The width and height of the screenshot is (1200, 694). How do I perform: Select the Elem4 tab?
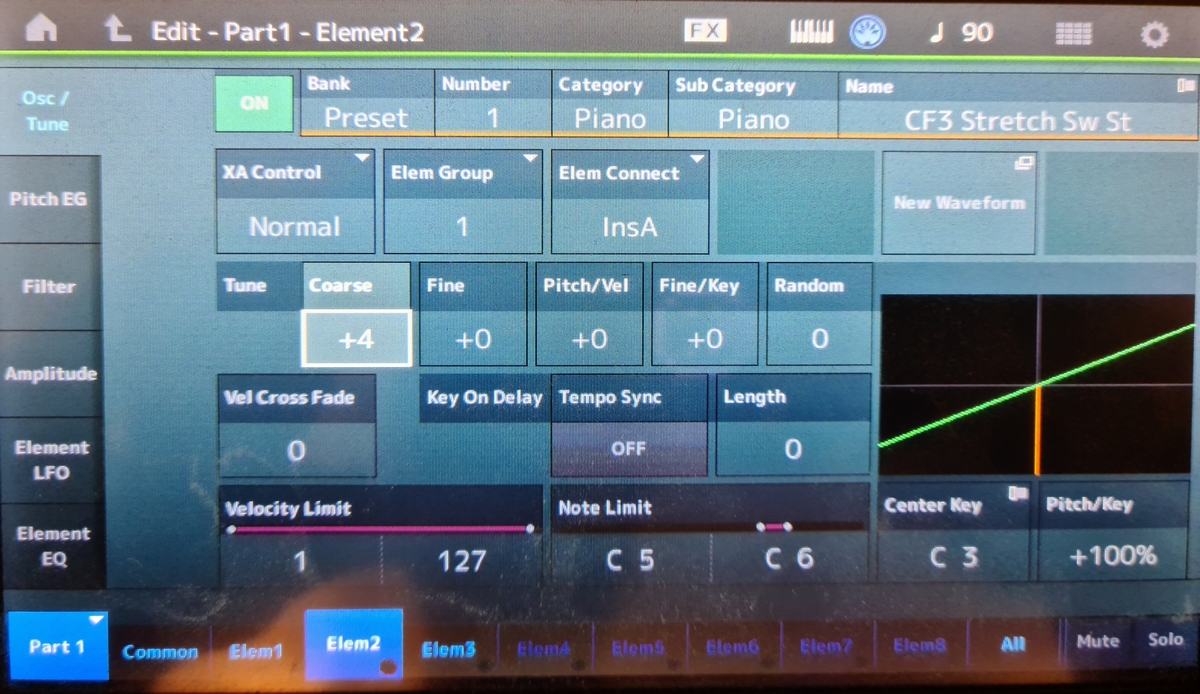pyautogui.click(x=543, y=649)
